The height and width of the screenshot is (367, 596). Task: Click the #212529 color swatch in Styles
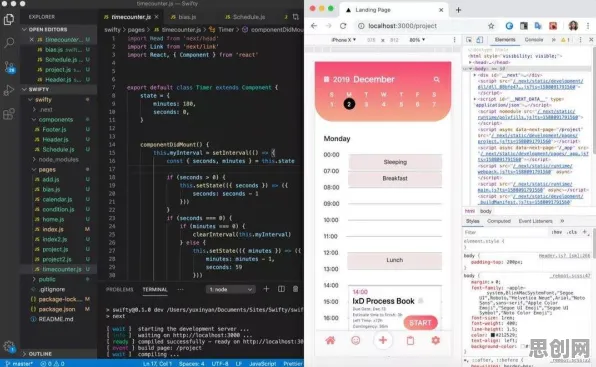493,335
